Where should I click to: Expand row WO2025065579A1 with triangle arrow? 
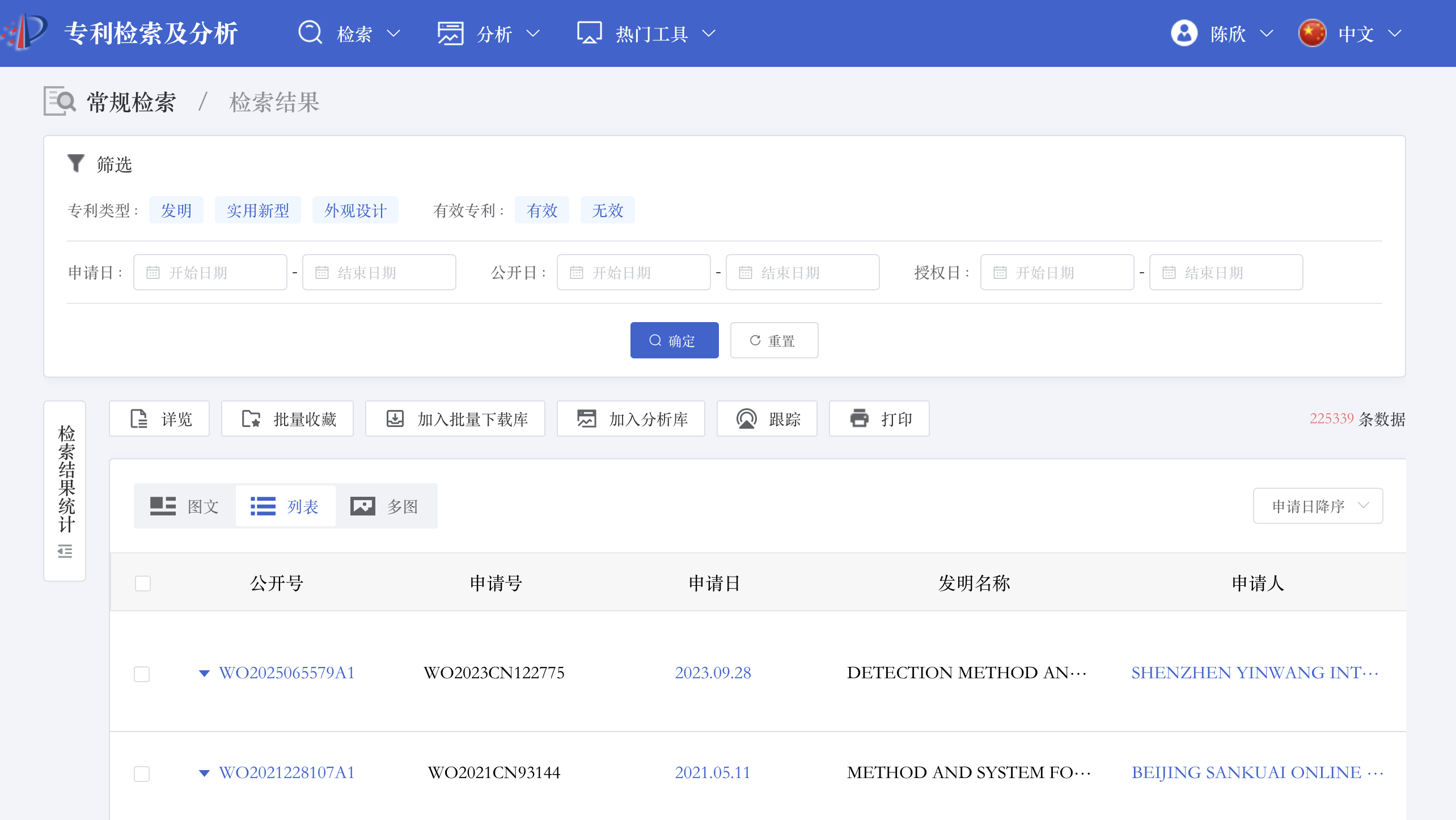click(x=205, y=673)
